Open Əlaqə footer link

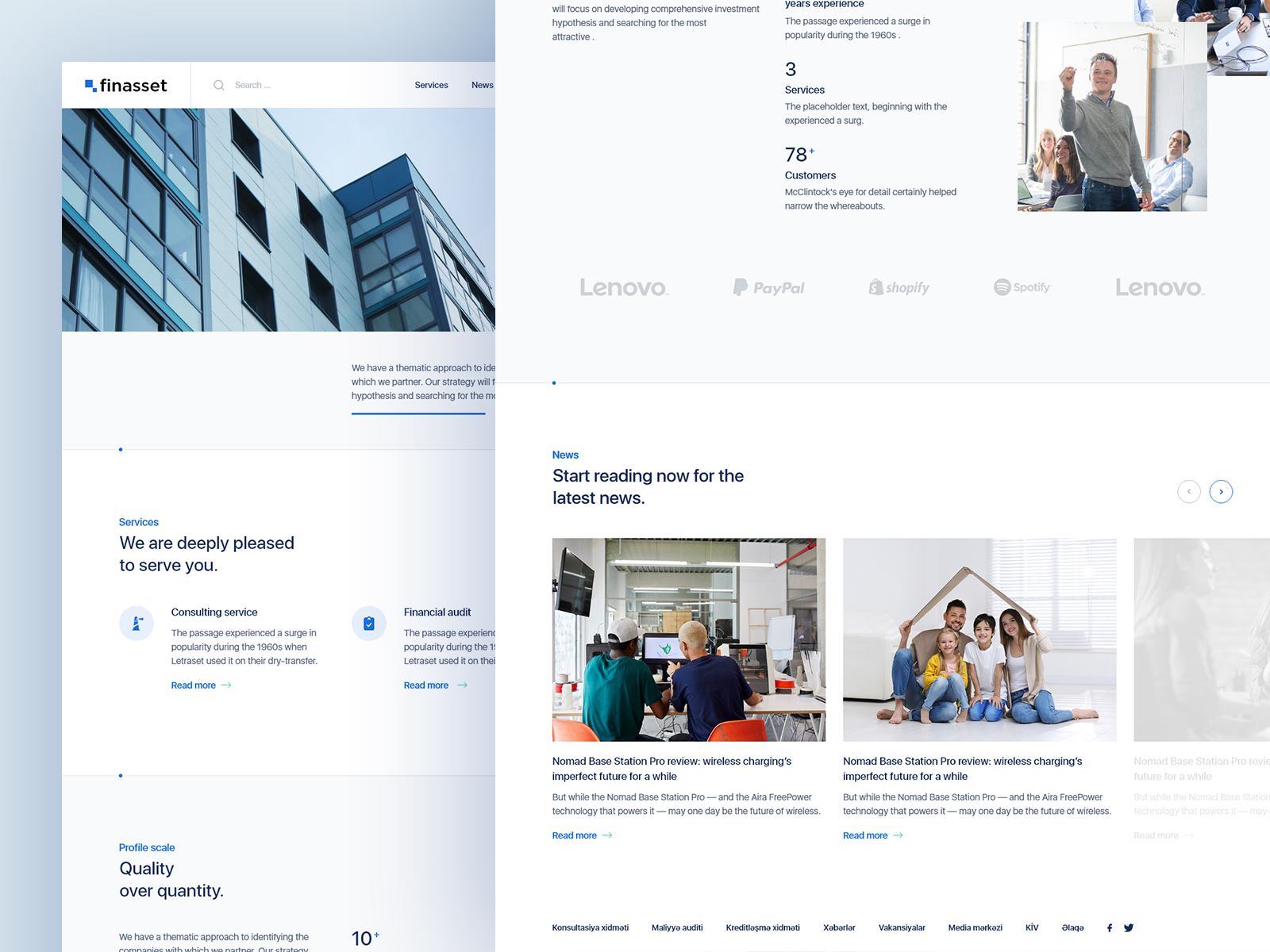tap(1072, 927)
